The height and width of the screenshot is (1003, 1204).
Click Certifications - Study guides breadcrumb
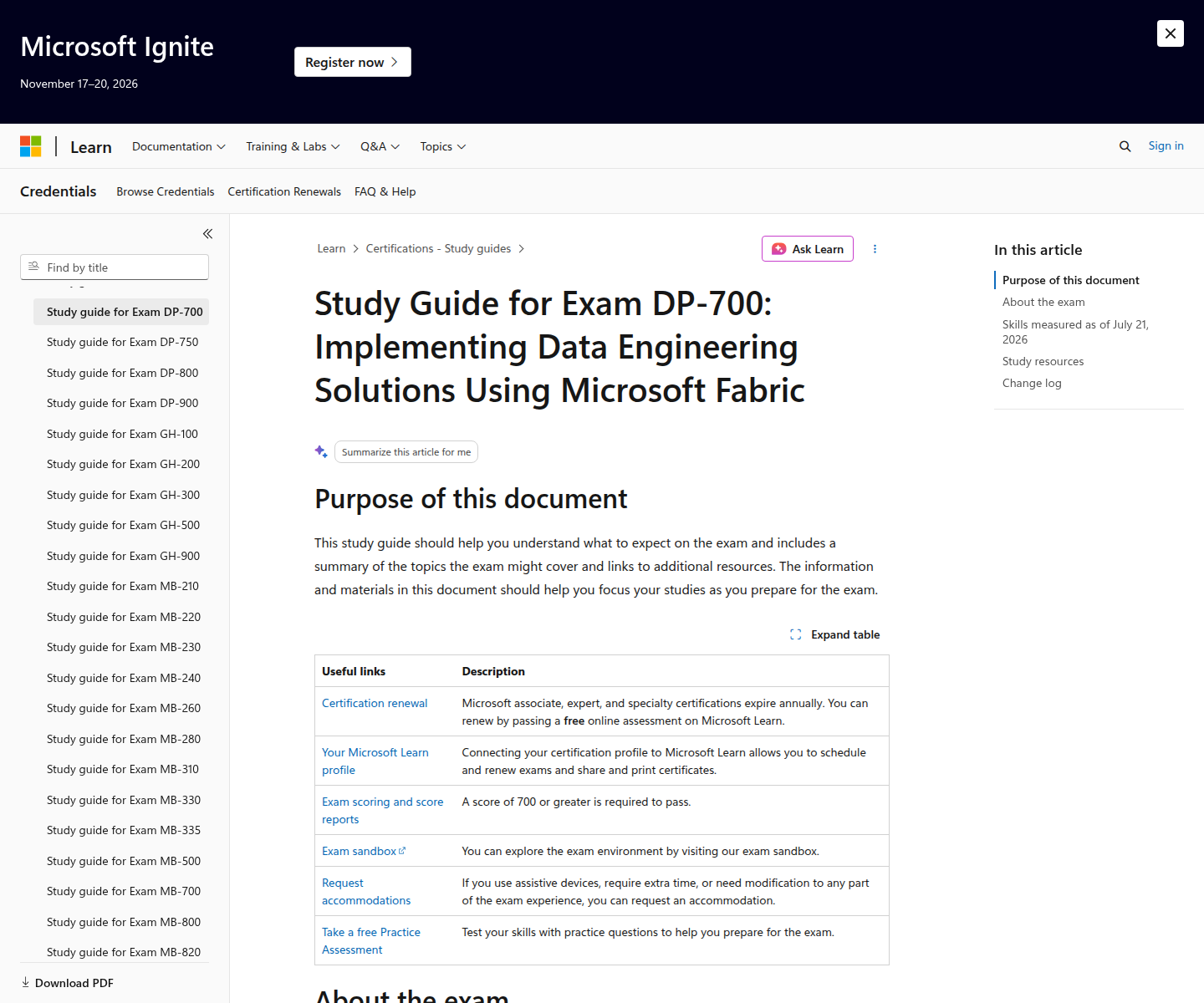438,248
